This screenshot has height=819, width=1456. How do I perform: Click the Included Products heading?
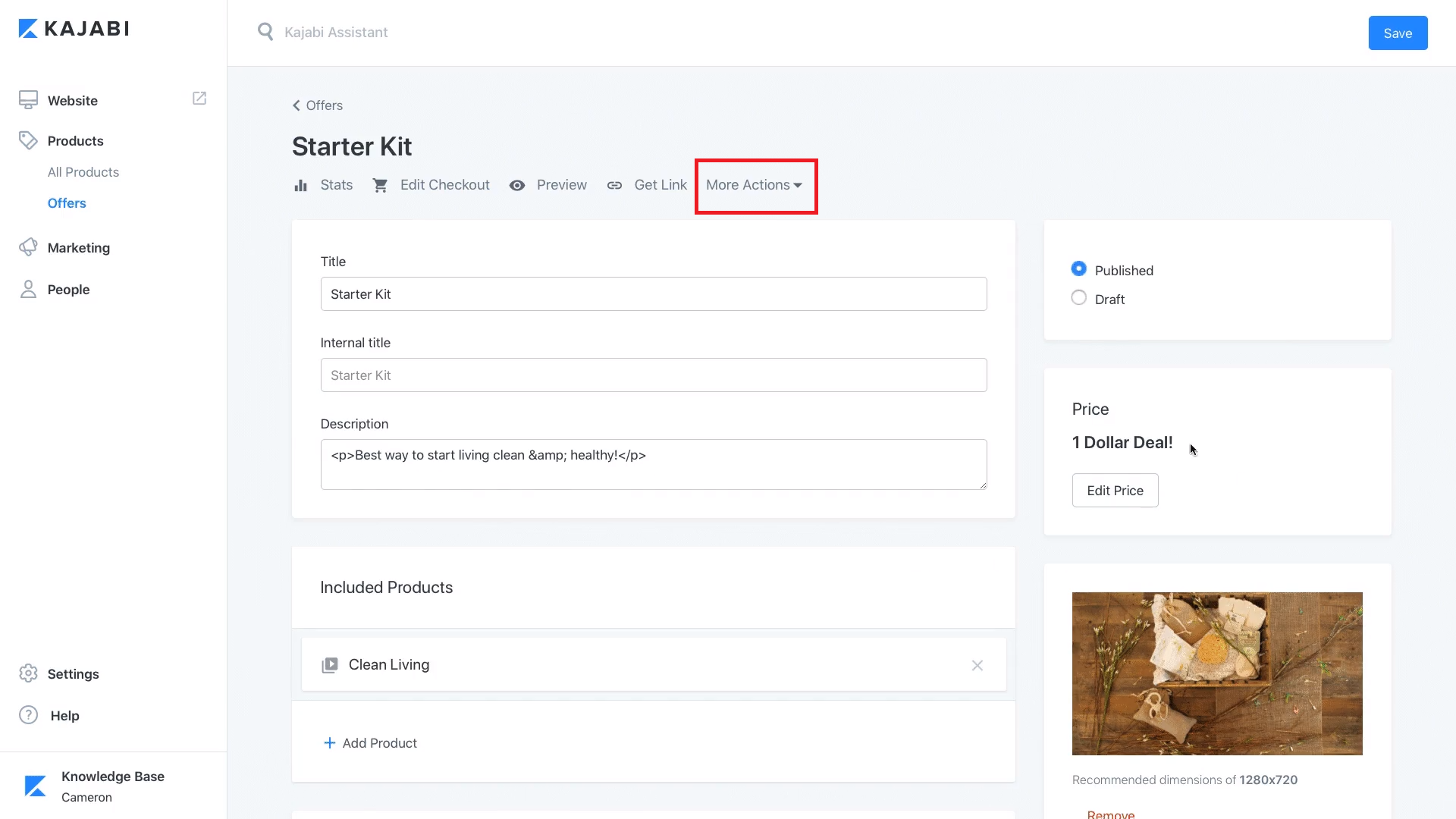click(386, 587)
